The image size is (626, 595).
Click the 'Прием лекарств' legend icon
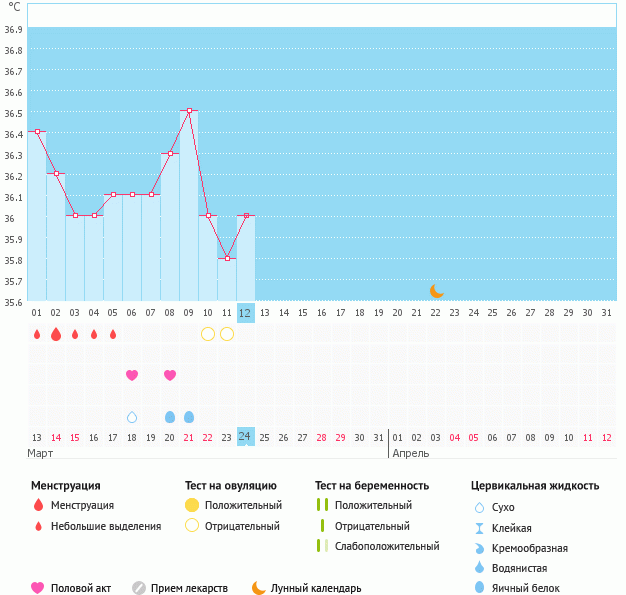click(x=139, y=588)
